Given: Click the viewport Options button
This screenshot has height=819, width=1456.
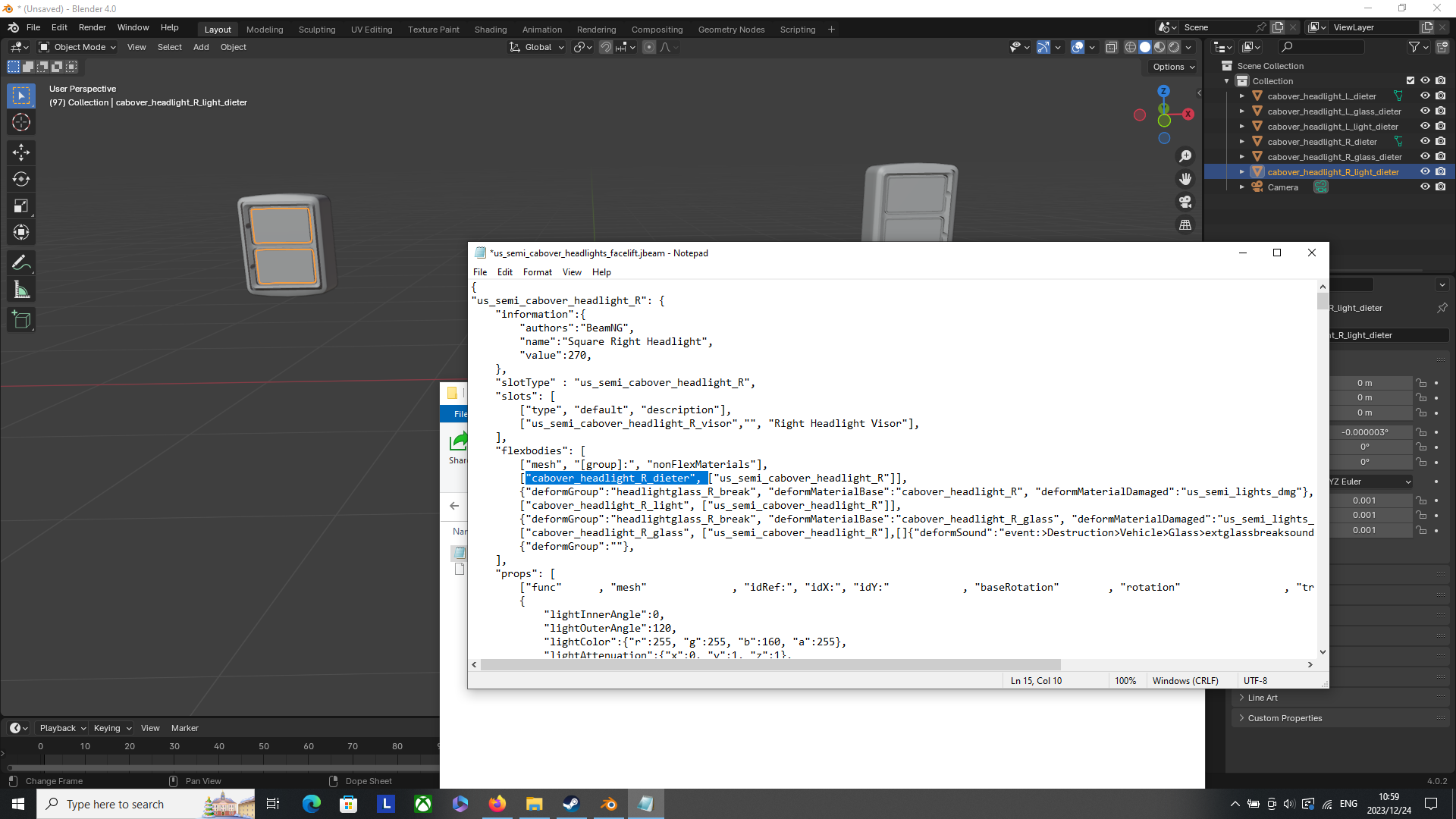Looking at the screenshot, I should point(1173,67).
